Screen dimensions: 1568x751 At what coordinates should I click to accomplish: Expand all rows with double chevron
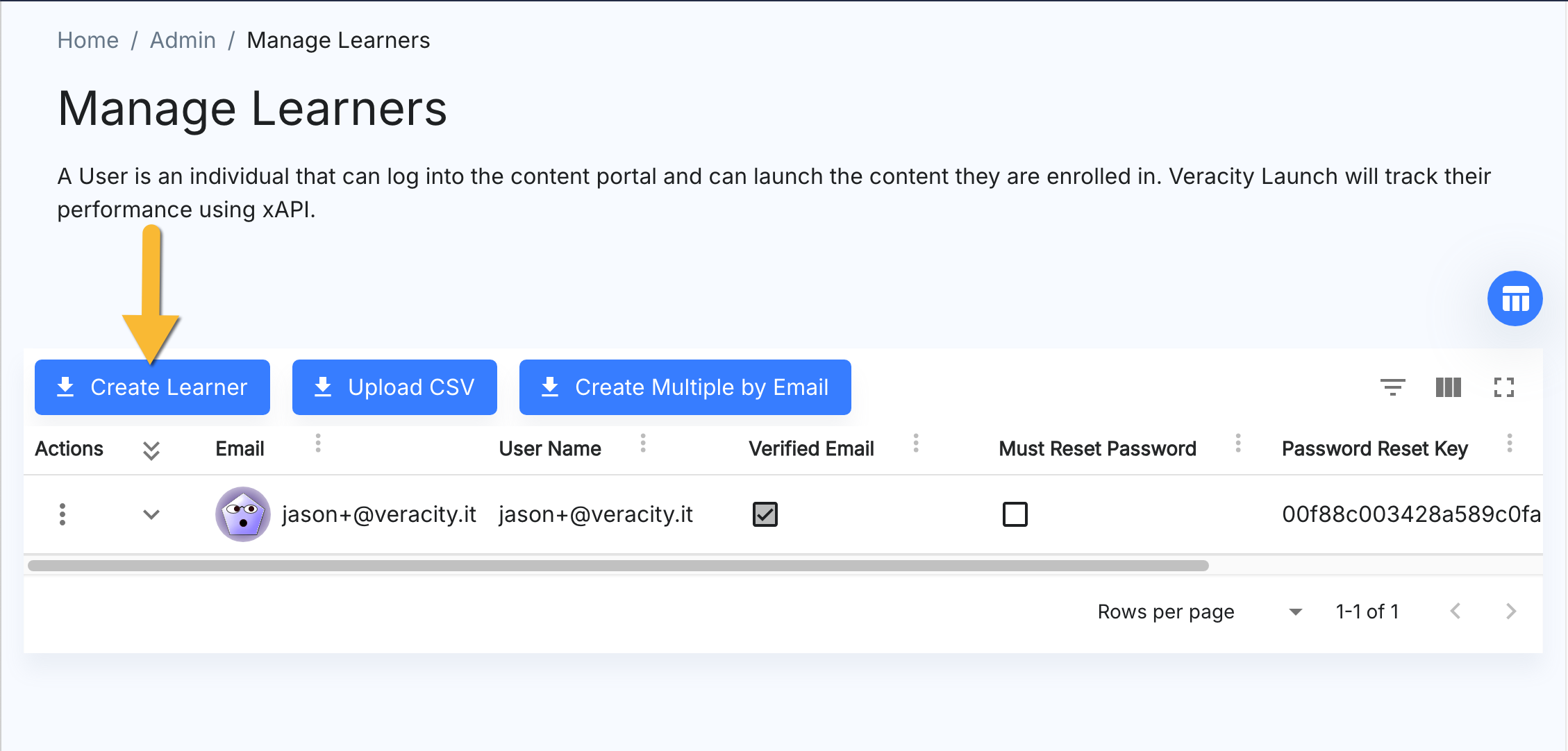(x=151, y=450)
